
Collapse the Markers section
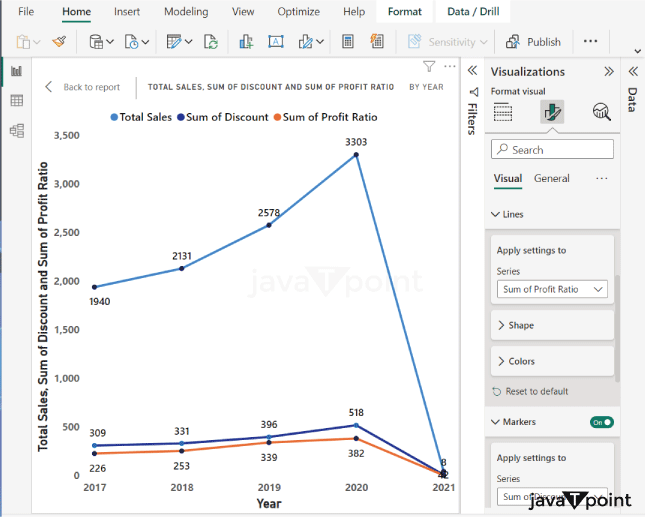513,422
